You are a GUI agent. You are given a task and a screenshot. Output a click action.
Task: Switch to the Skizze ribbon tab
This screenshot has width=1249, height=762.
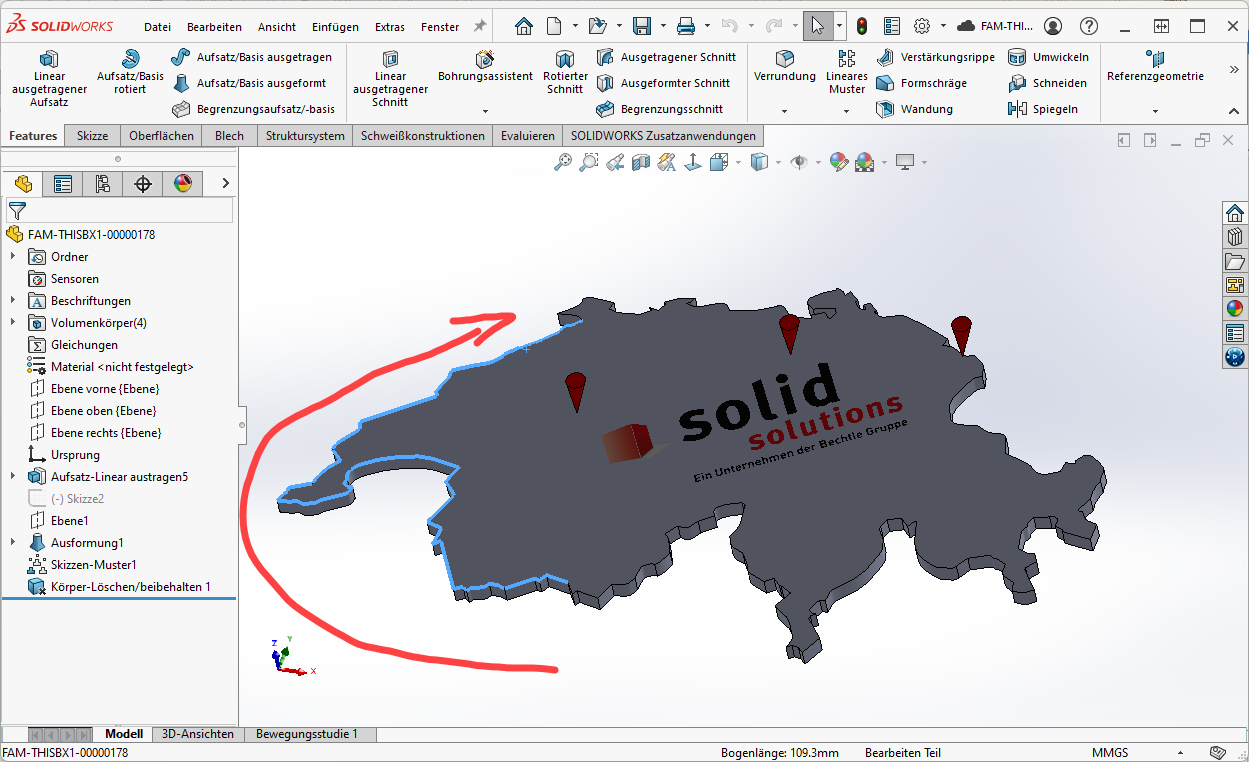click(92, 136)
